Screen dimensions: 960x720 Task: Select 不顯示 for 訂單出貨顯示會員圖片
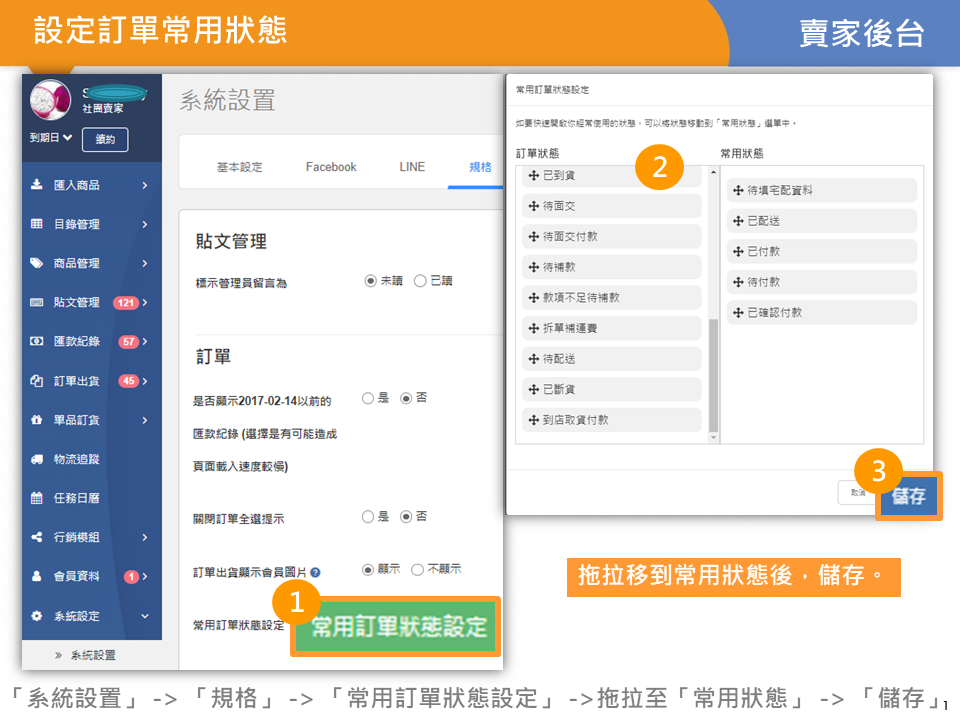pyautogui.click(x=417, y=569)
